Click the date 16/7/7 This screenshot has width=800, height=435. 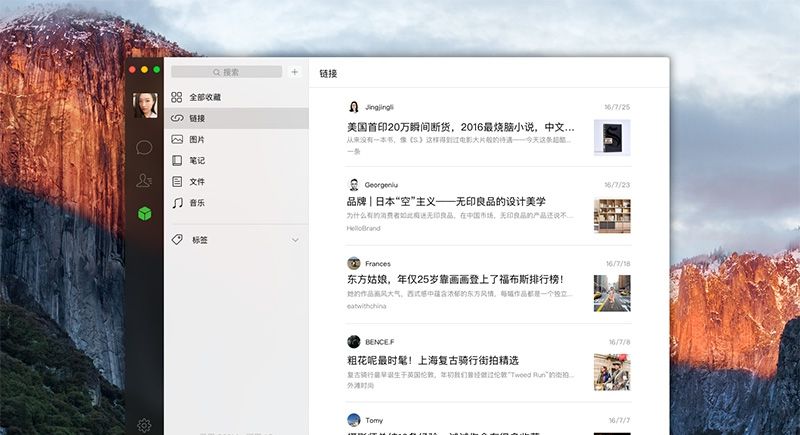point(619,420)
